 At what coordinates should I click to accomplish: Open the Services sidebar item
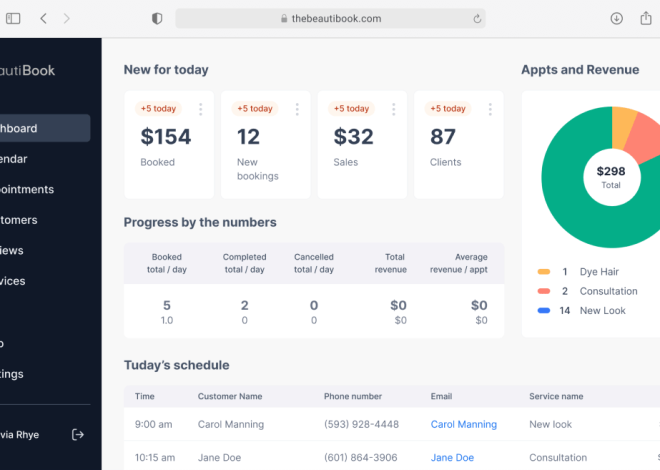pos(13,281)
